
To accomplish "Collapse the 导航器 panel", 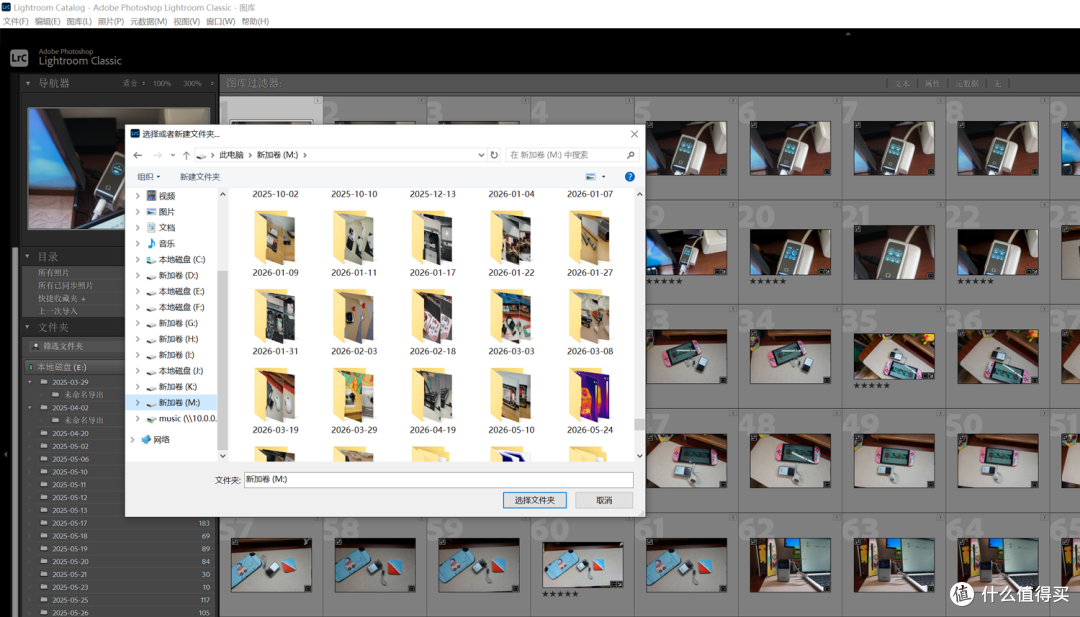I will (x=28, y=83).
